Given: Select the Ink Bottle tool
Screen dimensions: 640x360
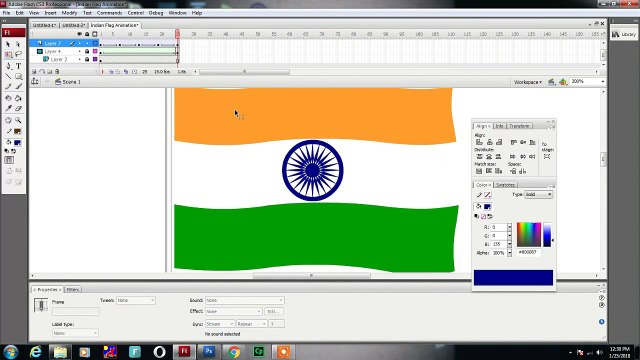Looking at the screenshot, I should point(8,98).
